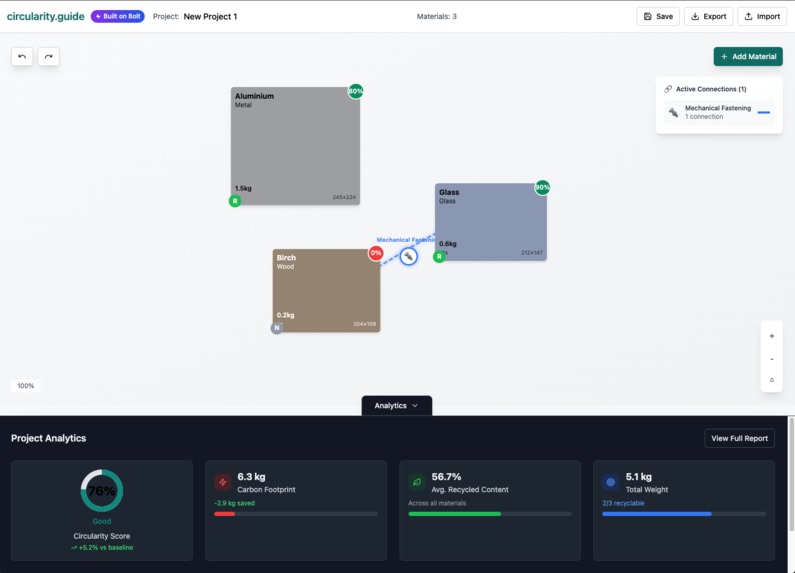Click the '0.2kg' weight on Birch
Viewport: 795px width, 573px height.
click(285, 315)
